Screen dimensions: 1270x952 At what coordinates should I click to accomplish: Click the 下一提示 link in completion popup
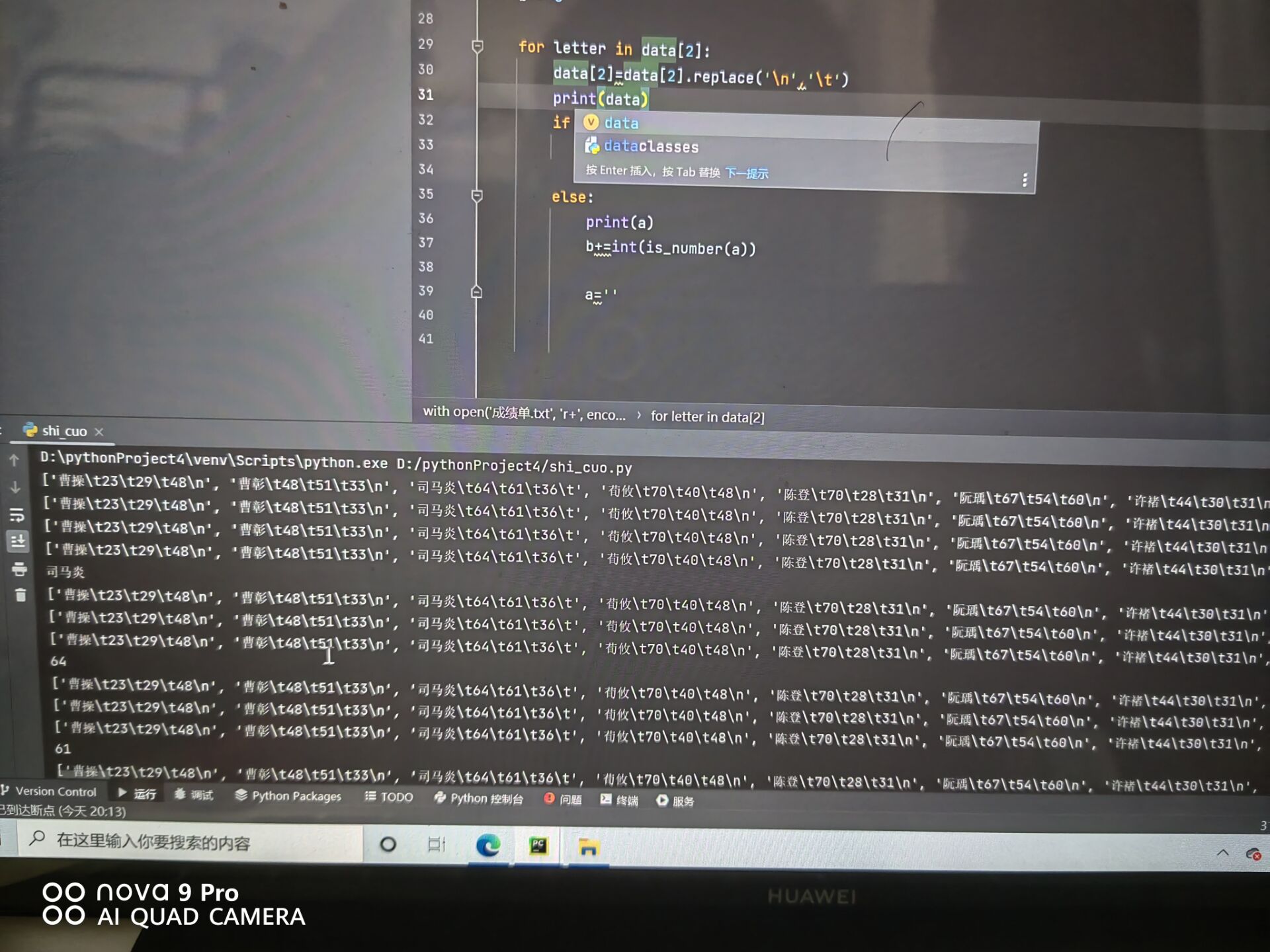point(746,173)
